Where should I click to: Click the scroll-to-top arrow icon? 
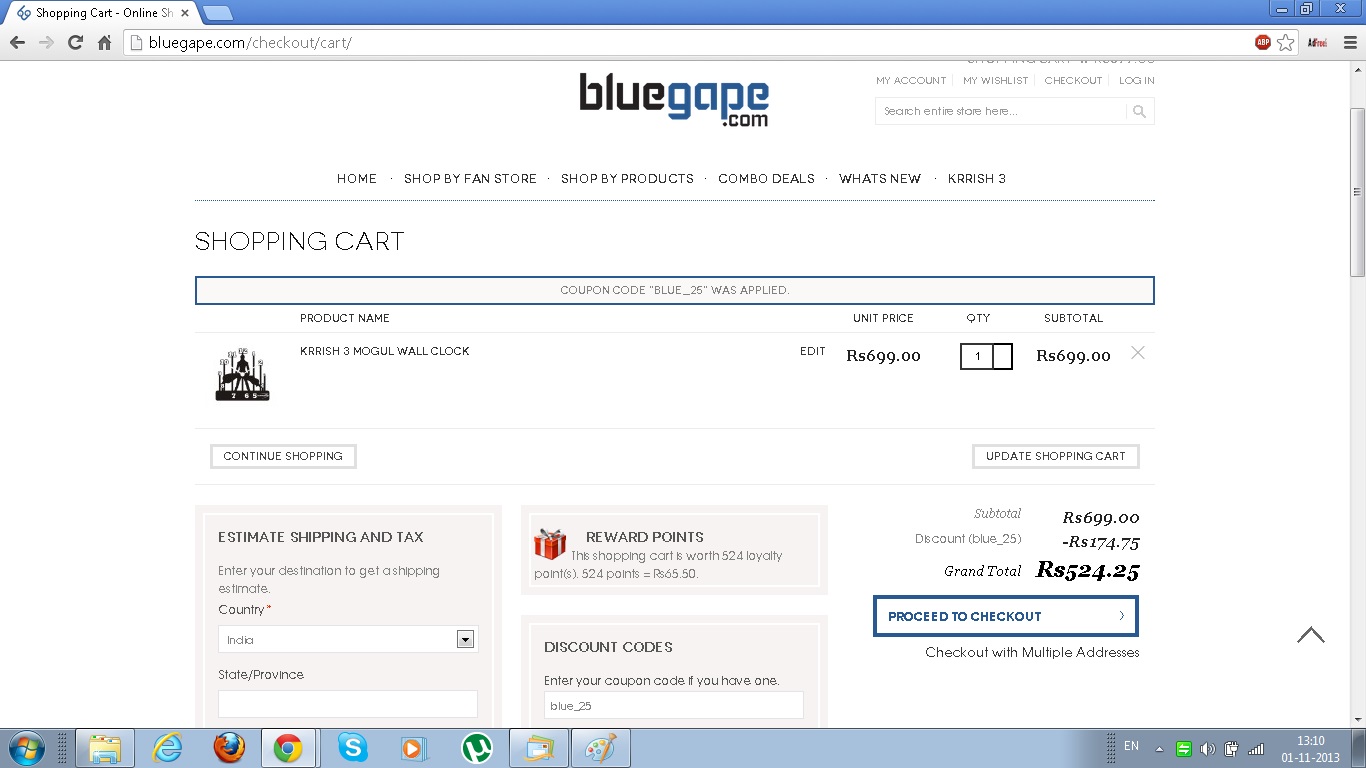(1310, 635)
